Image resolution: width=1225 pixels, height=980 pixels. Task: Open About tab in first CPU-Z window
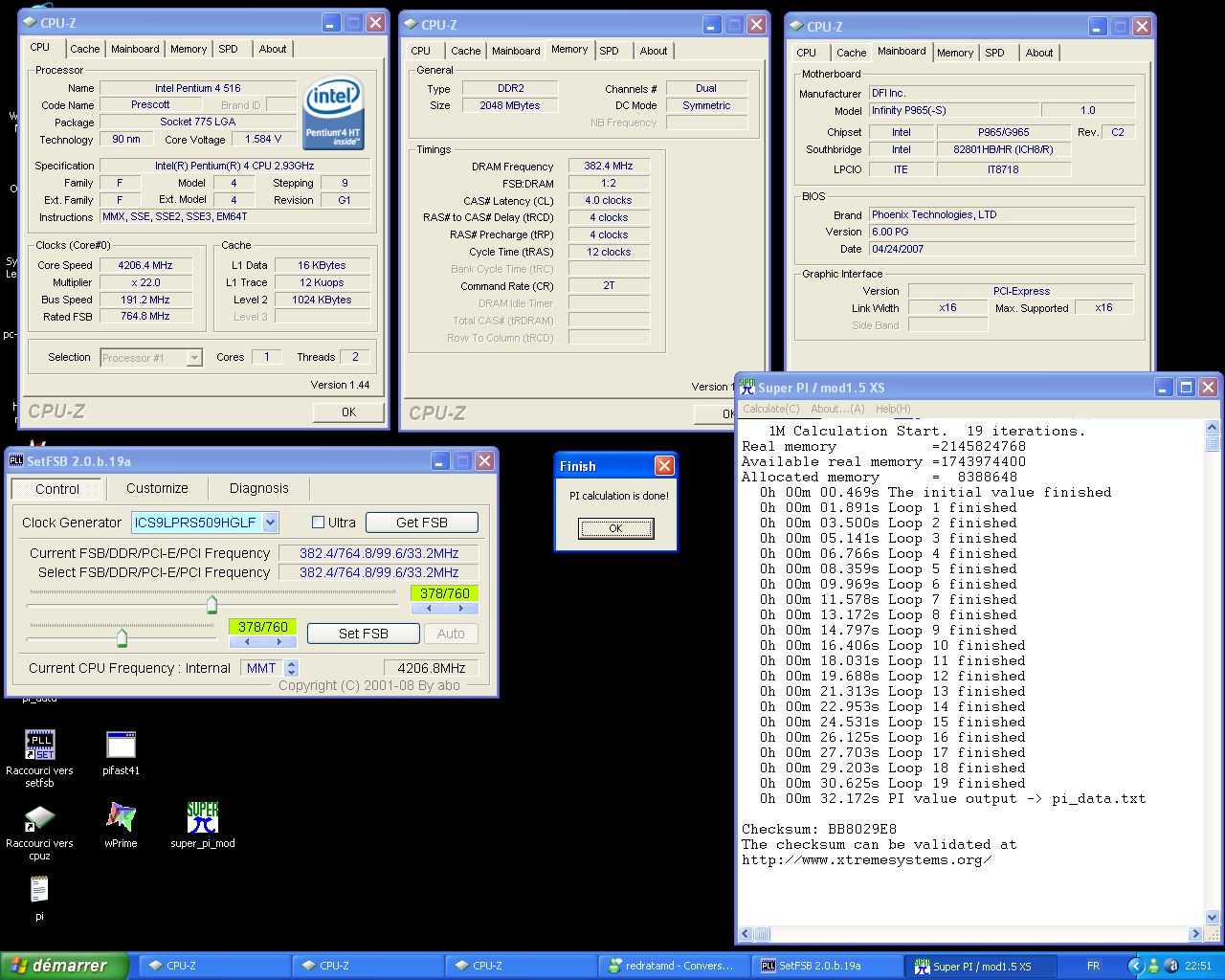point(273,49)
